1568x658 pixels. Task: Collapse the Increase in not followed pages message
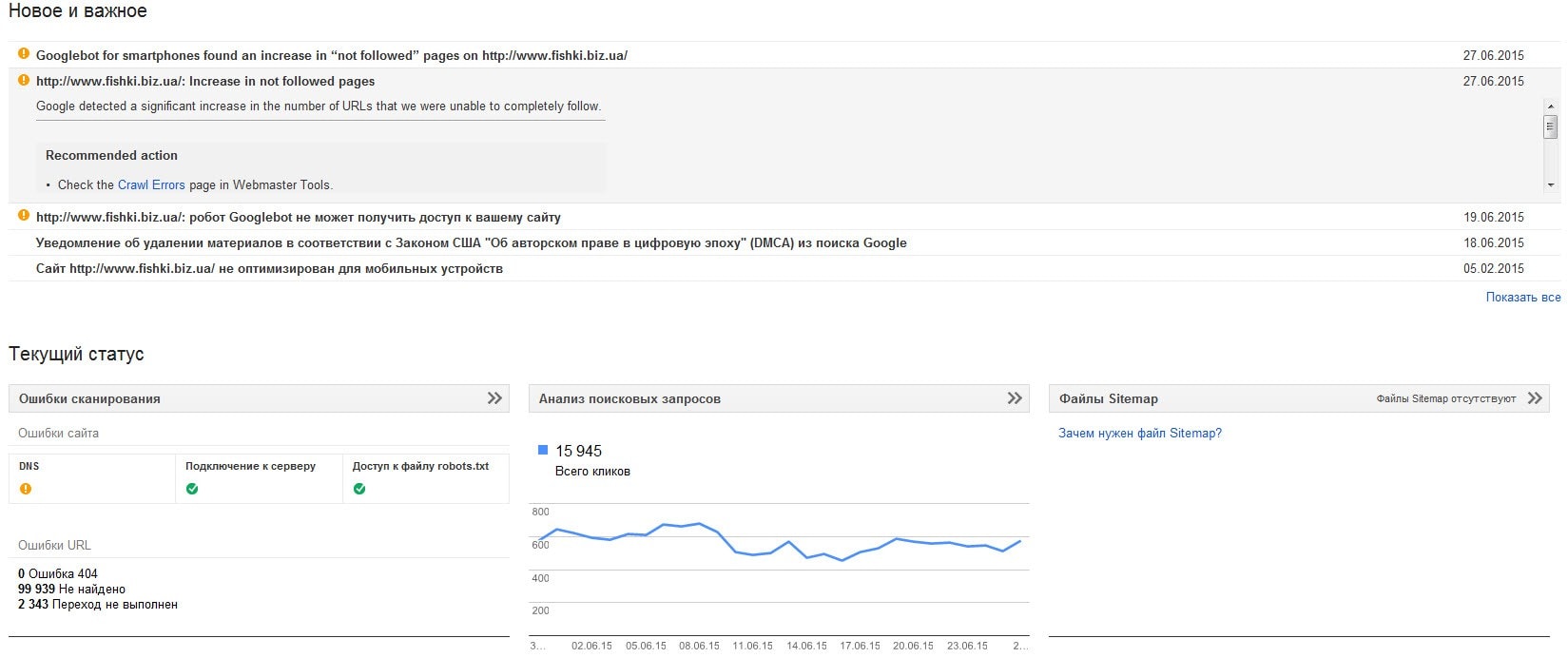tap(204, 81)
